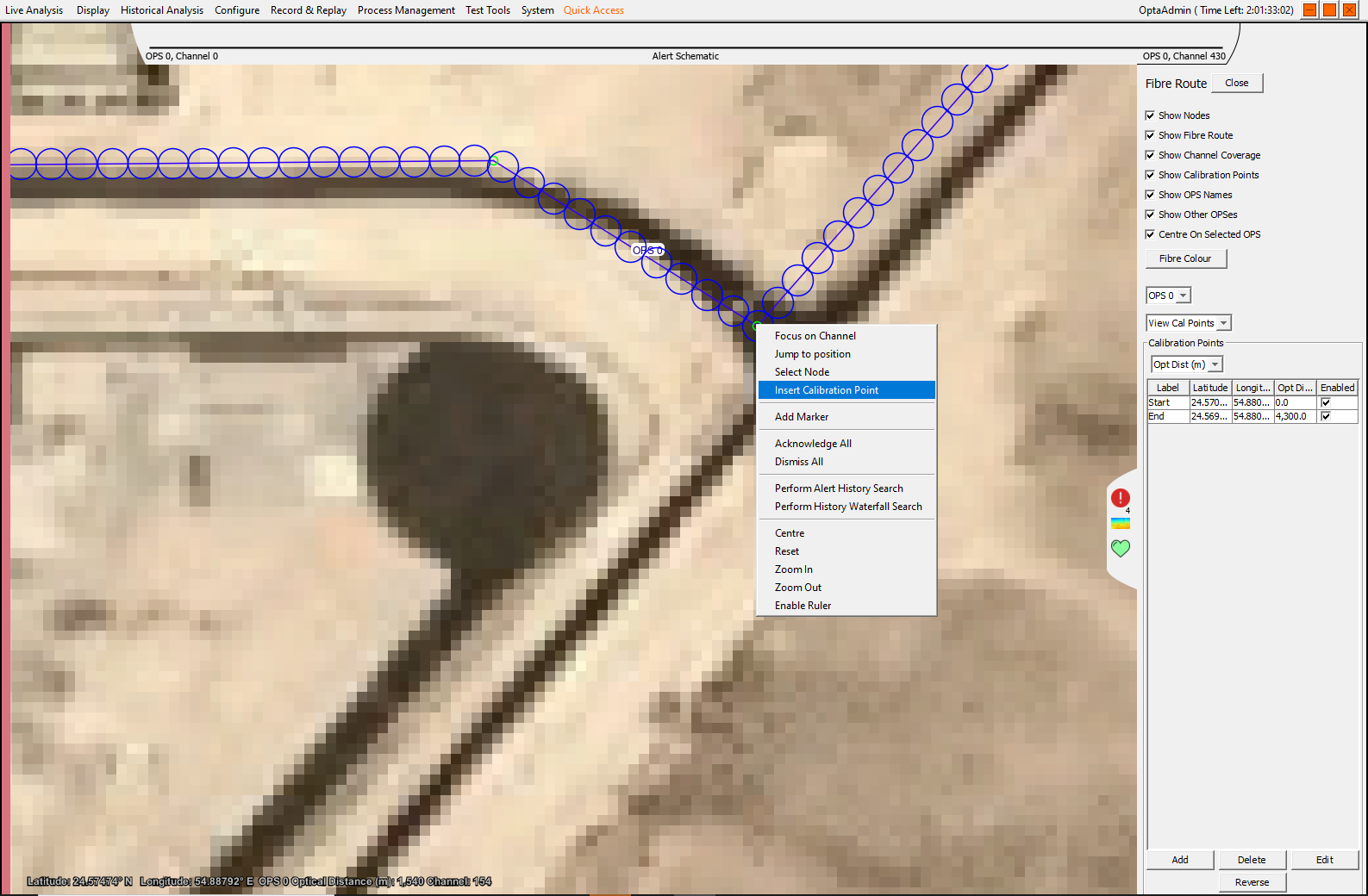Click the waterfall spectrum icon
Screen dimensions: 1368x896
point(1120,523)
